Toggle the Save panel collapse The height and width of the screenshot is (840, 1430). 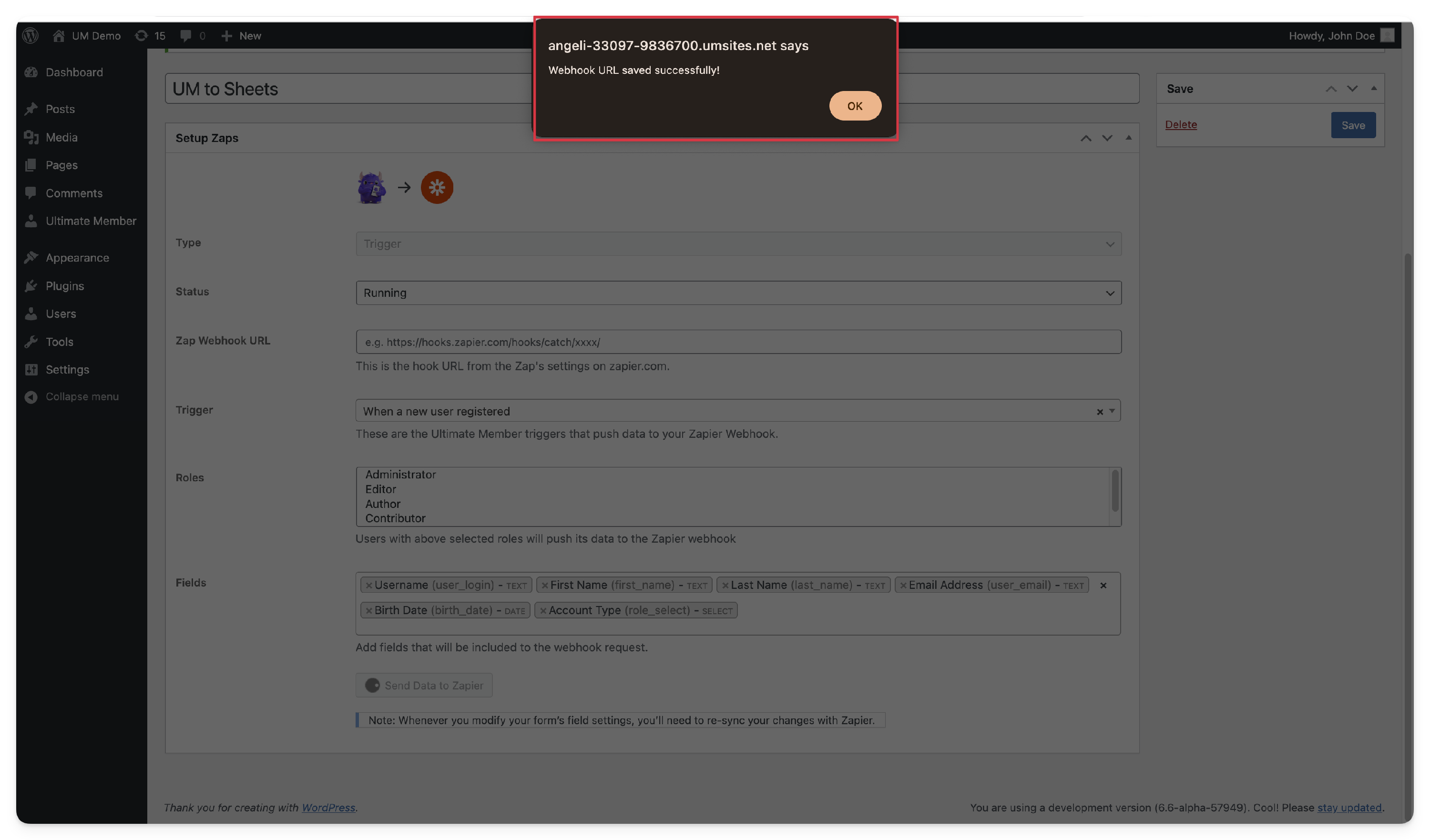point(1373,89)
